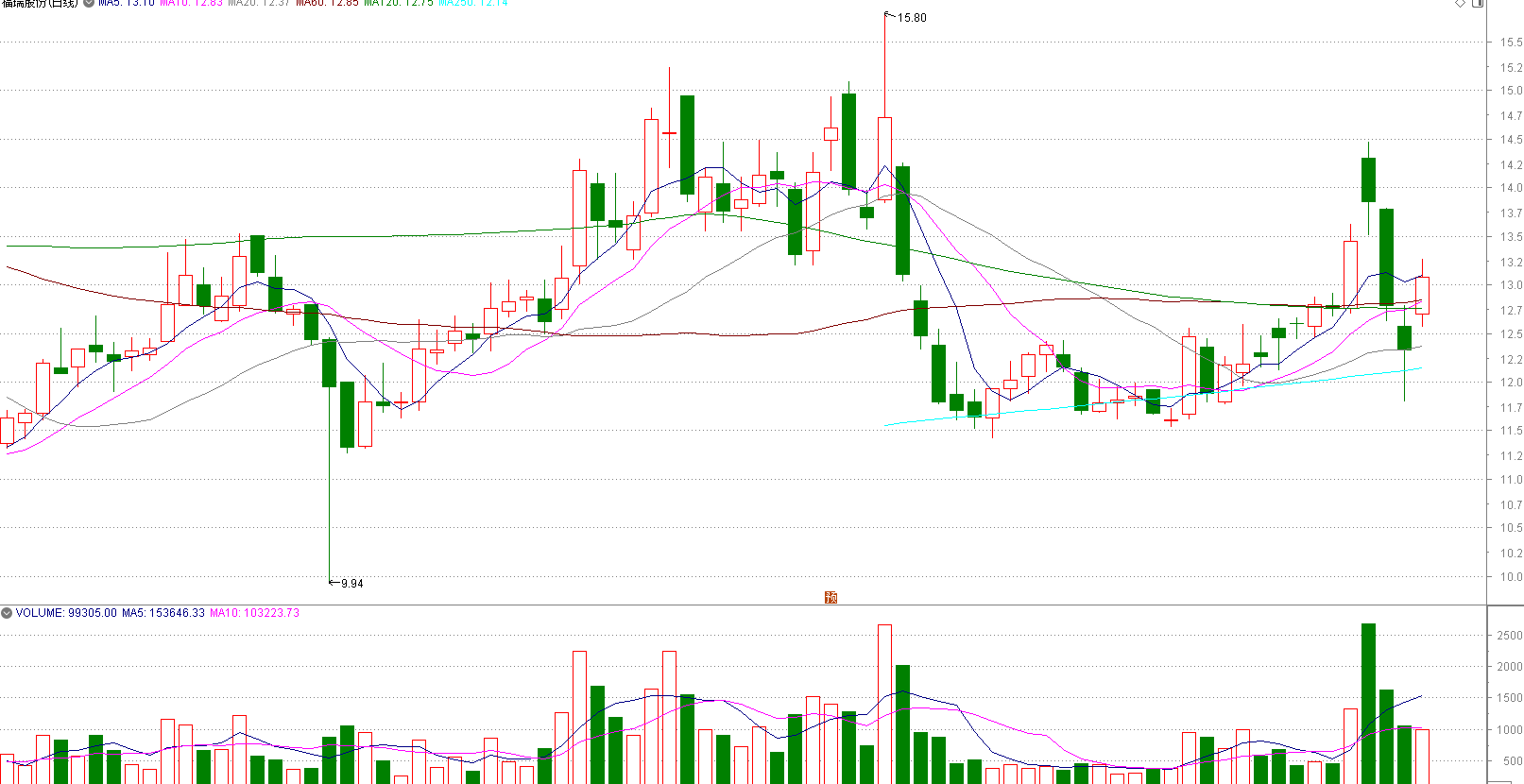
Task: Select the MA250: 12.14 label
Action: click(473, 3)
